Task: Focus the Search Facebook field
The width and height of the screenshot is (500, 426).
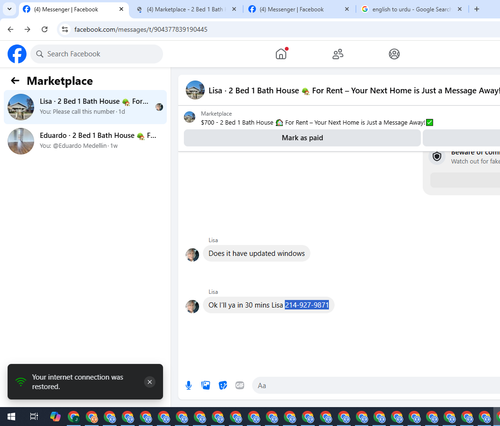Action: click(x=97, y=54)
